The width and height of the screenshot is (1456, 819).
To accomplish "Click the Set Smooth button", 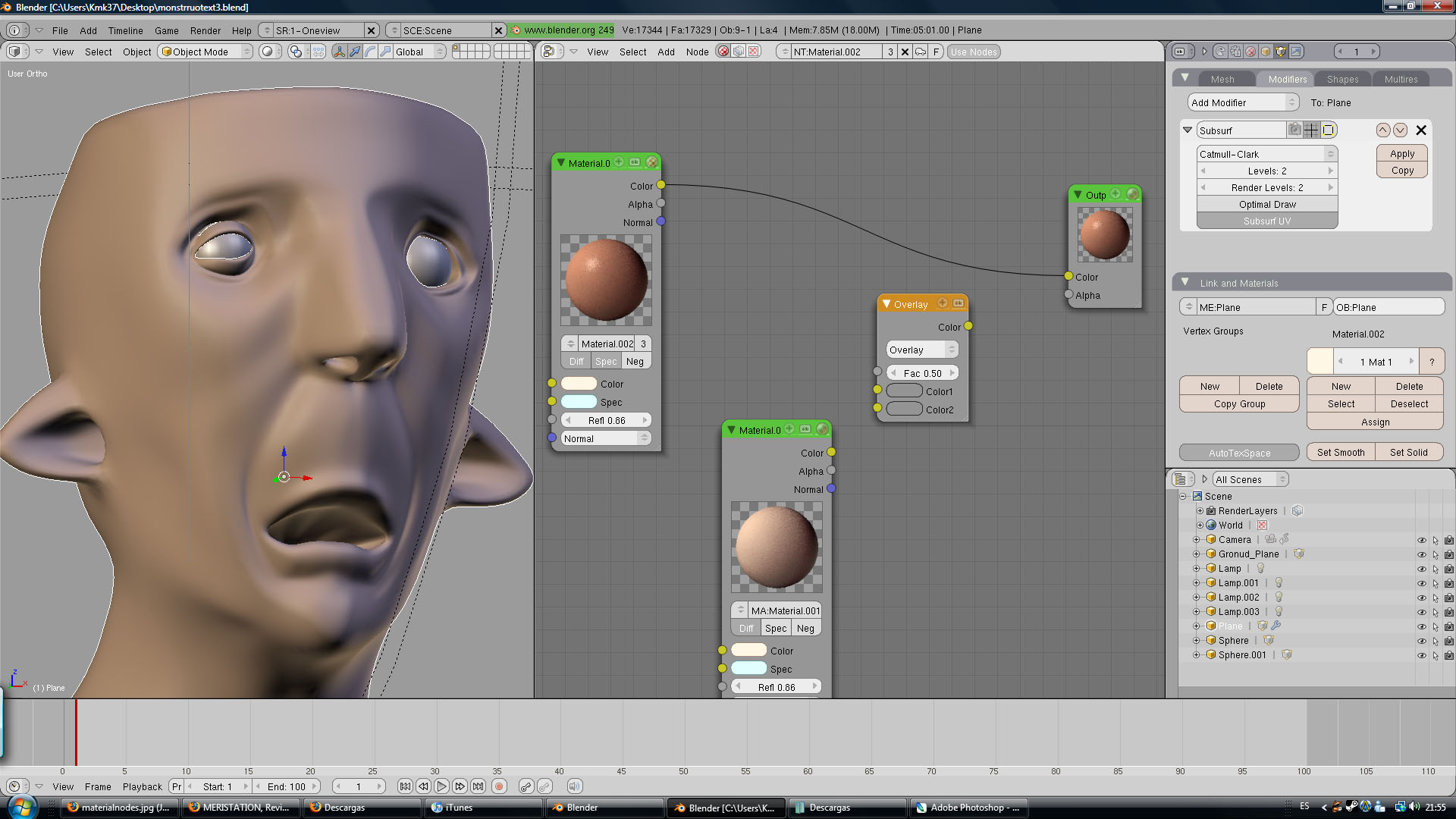I will [x=1340, y=452].
